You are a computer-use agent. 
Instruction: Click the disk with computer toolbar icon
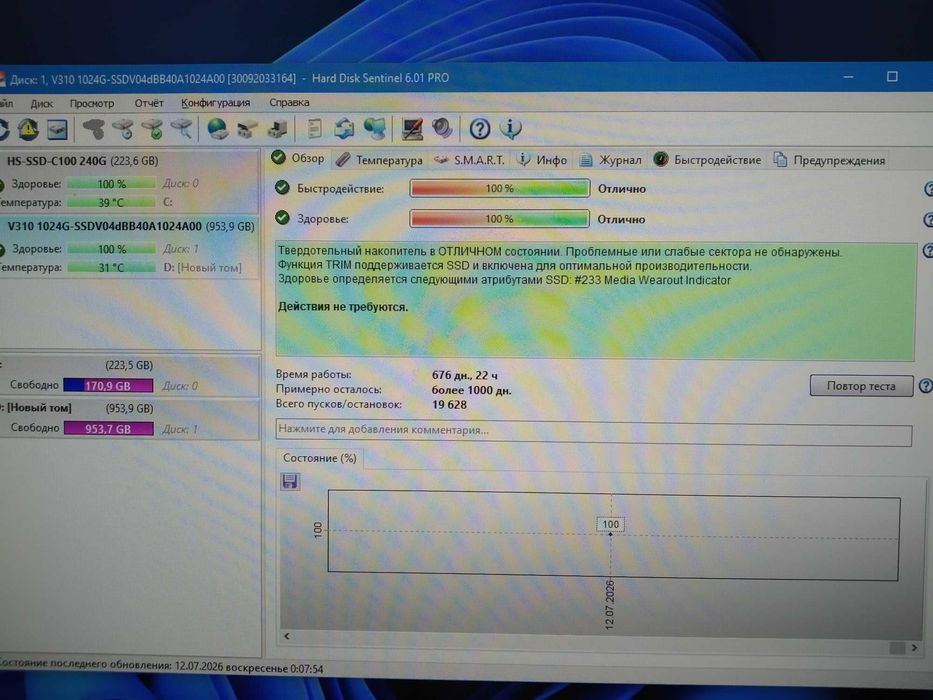277,129
